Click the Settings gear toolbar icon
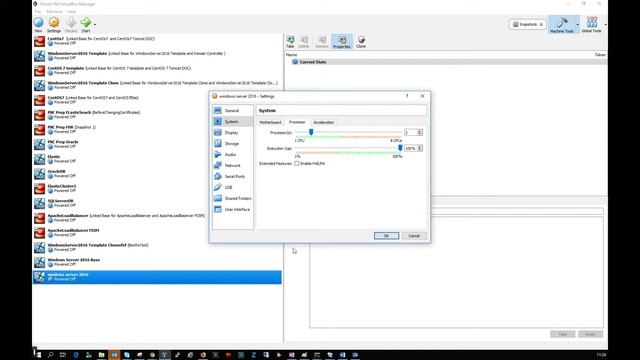This screenshot has height=360, width=640. [54, 24]
